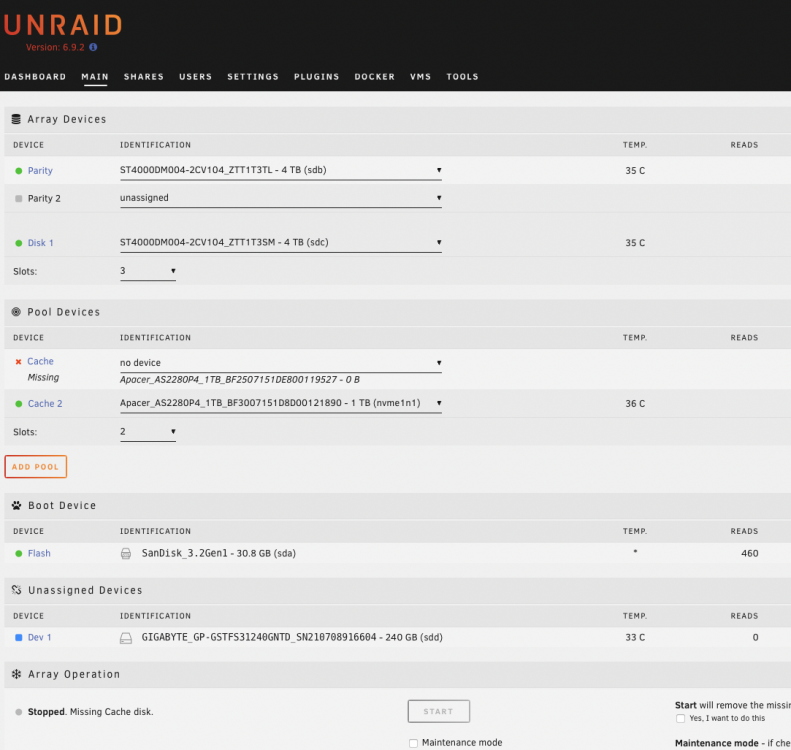The height and width of the screenshot is (750, 791).
Task: Click the GIGABYTE disk drive icon
Action: (126, 638)
